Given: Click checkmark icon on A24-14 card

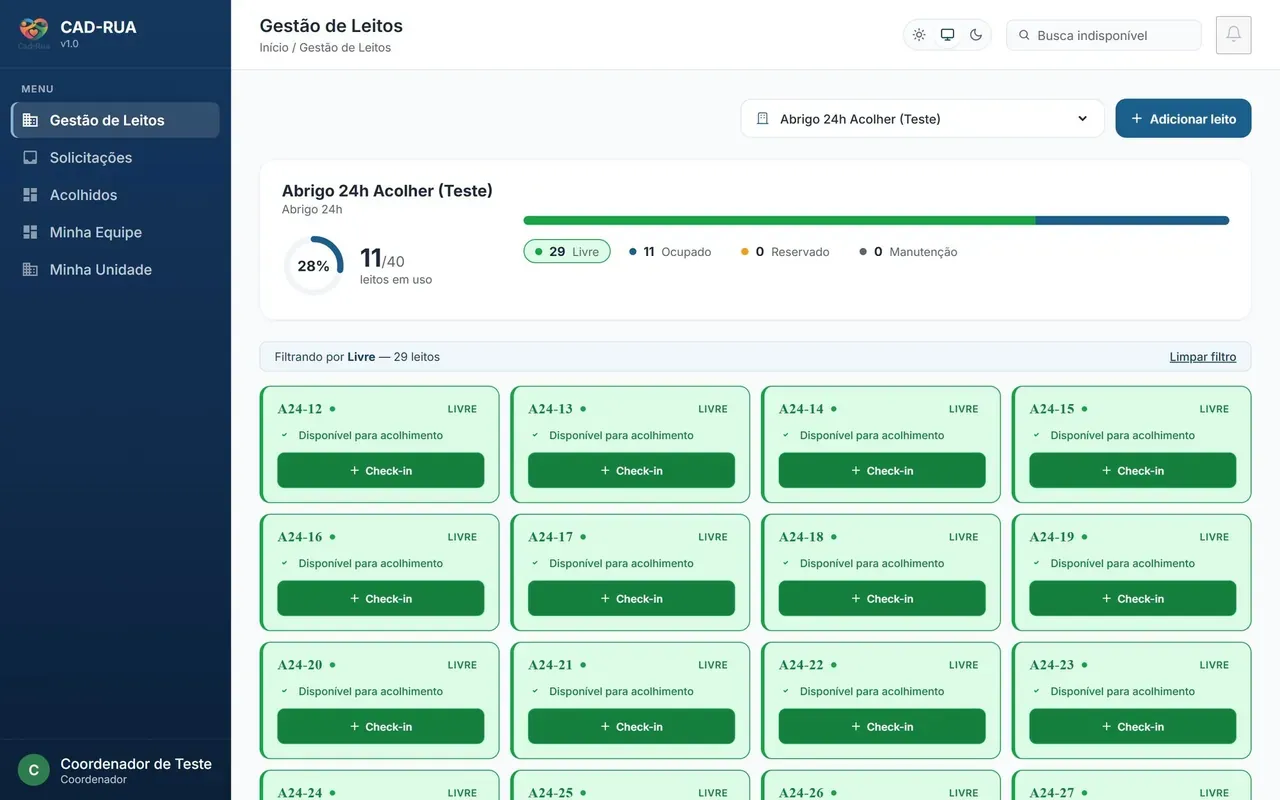Looking at the screenshot, I should click(785, 435).
